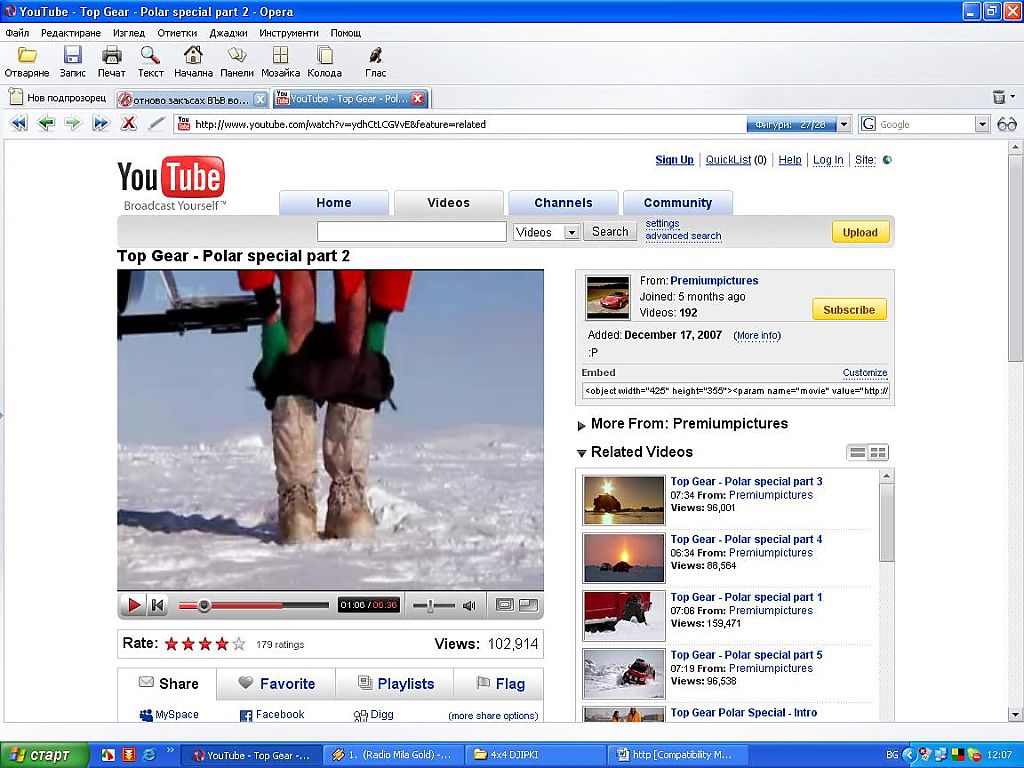This screenshot has width=1024, height=768.
Task: Open the Log In link
Action: [828, 160]
